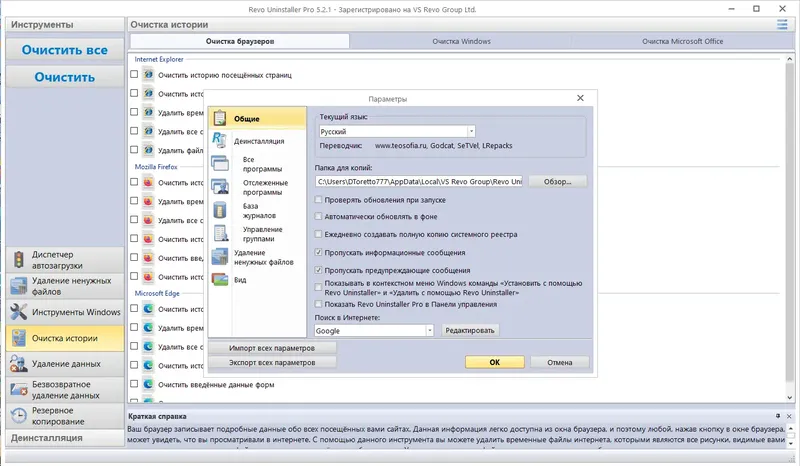
Task: Open the hamburger menu icon at top right
Action: click(782, 24)
